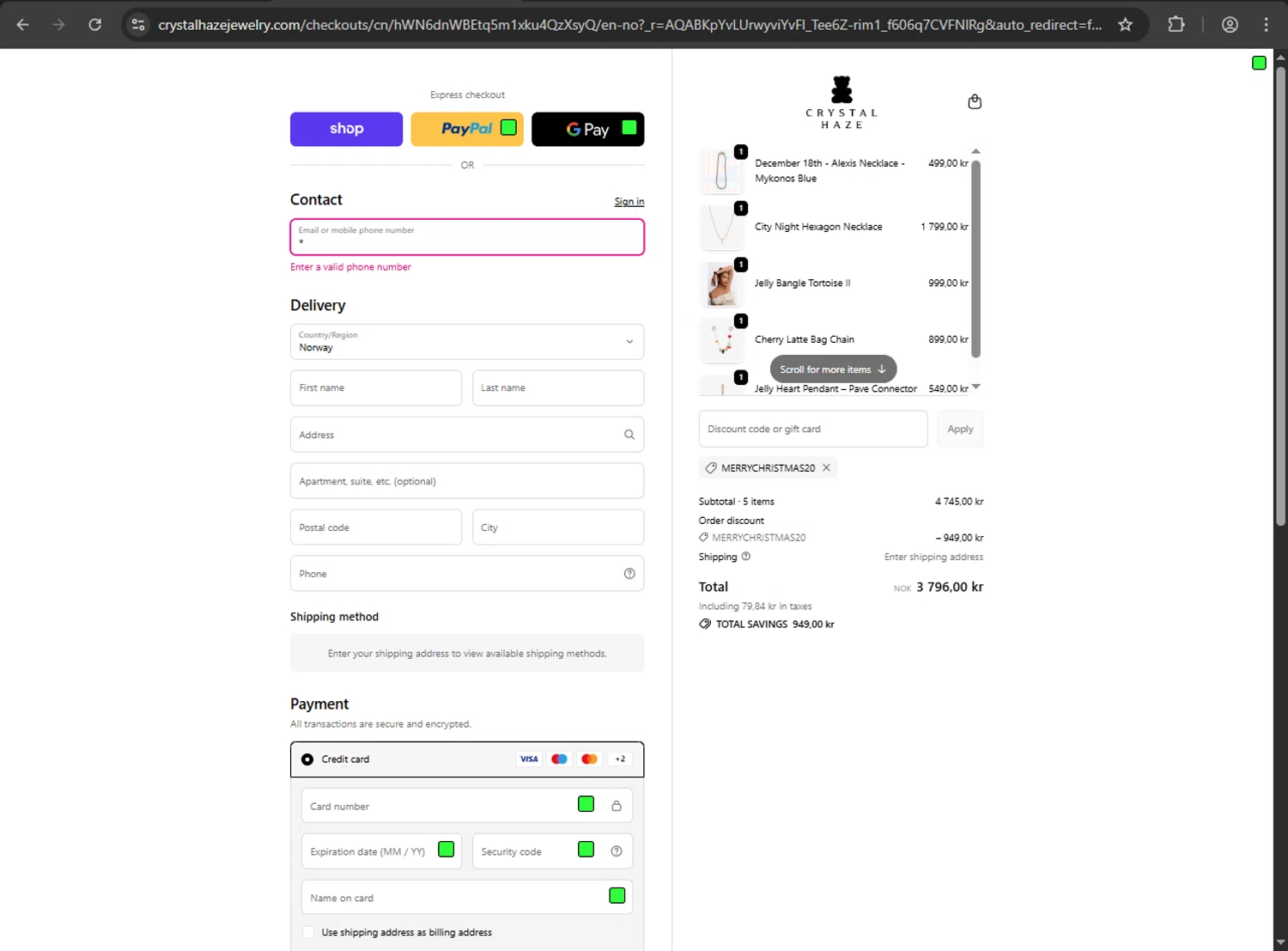Click the +2 more payment methods badge
The height and width of the screenshot is (951, 1288).
click(620, 759)
